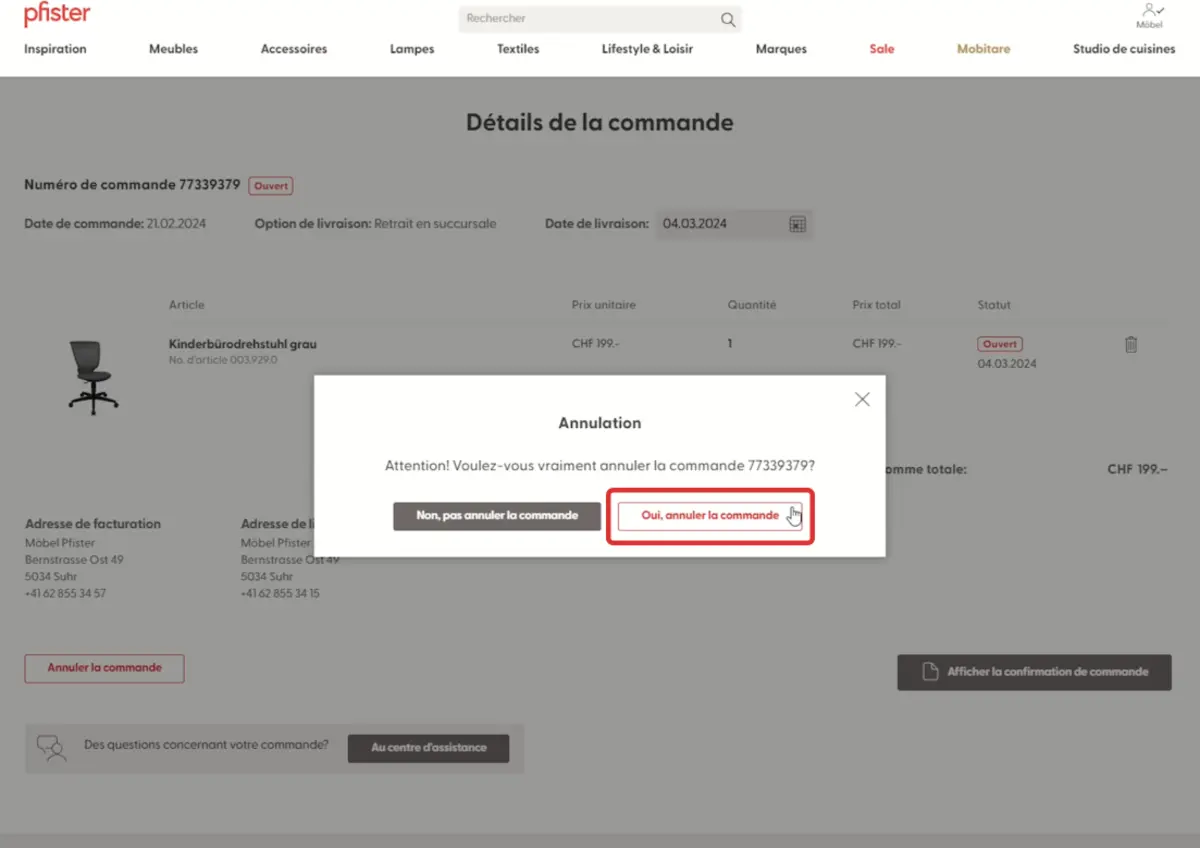This screenshot has width=1200, height=848.
Task: Open the Meubles menu
Action: coord(173,49)
